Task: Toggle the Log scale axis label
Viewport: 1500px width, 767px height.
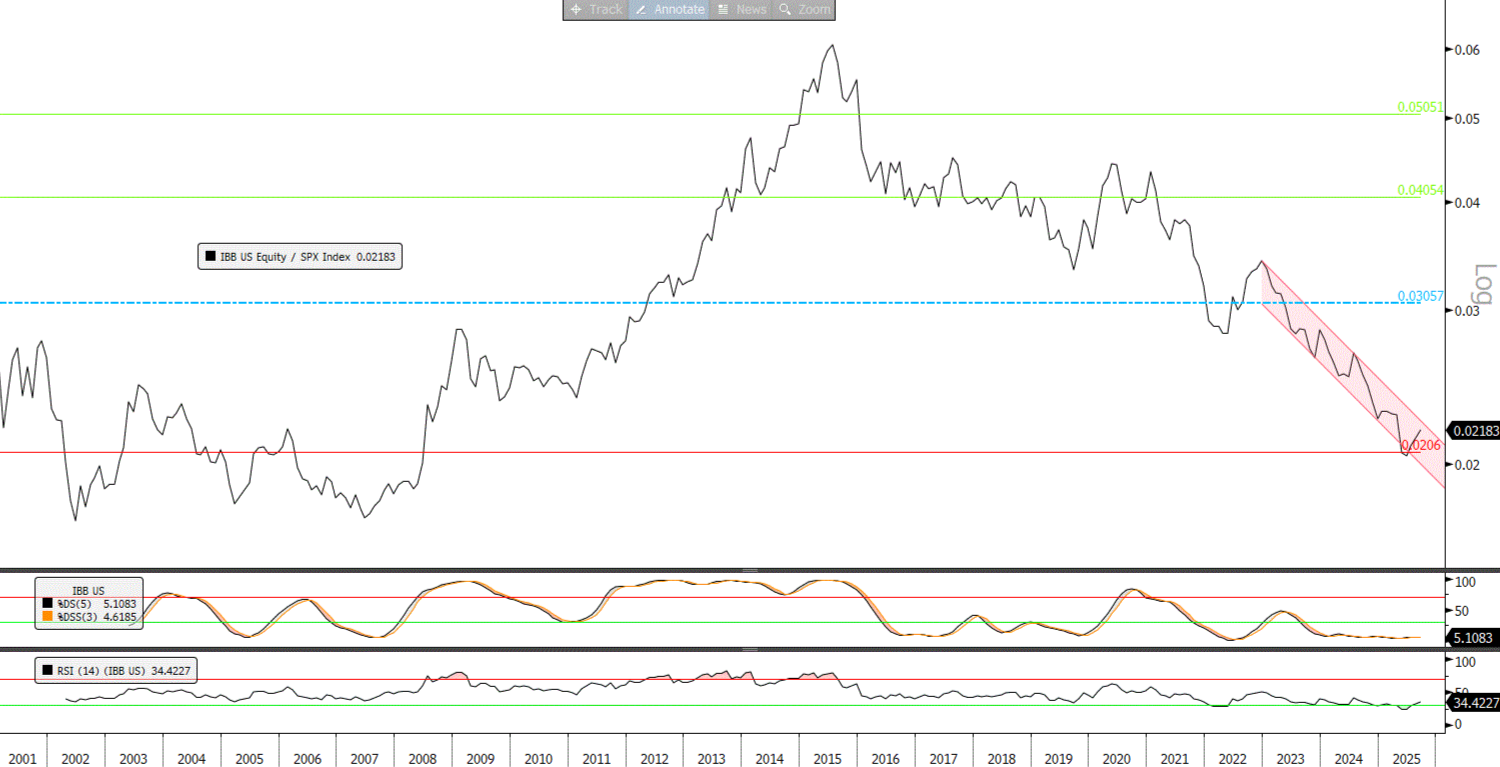Action: pyautogui.click(x=1483, y=287)
